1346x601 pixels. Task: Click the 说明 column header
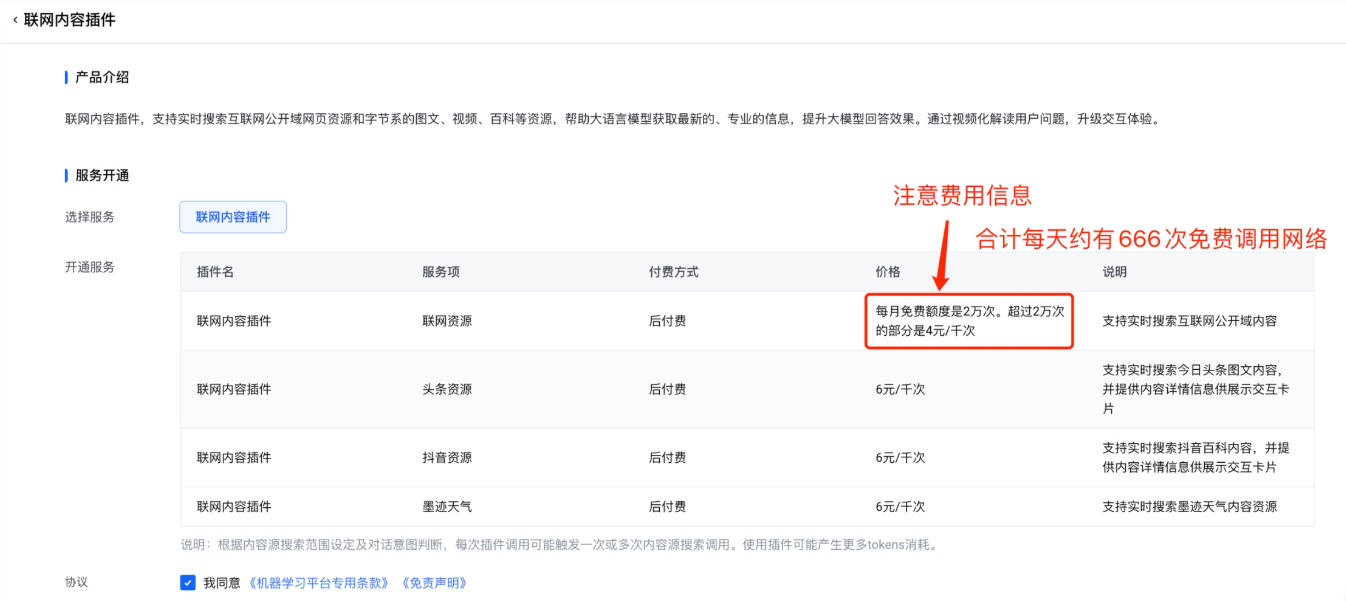[1115, 272]
